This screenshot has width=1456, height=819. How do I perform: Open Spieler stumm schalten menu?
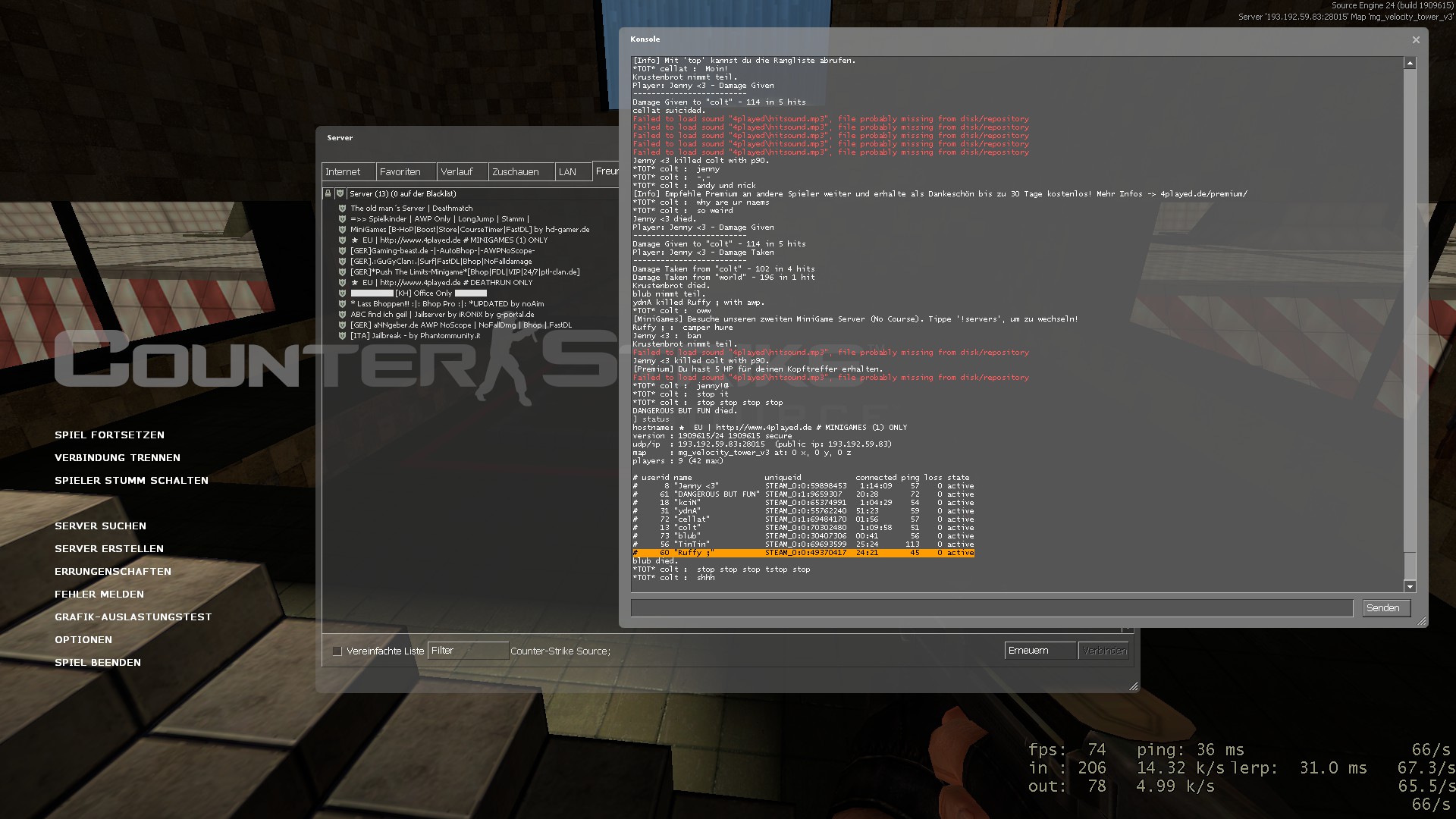[x=131, y=481]
